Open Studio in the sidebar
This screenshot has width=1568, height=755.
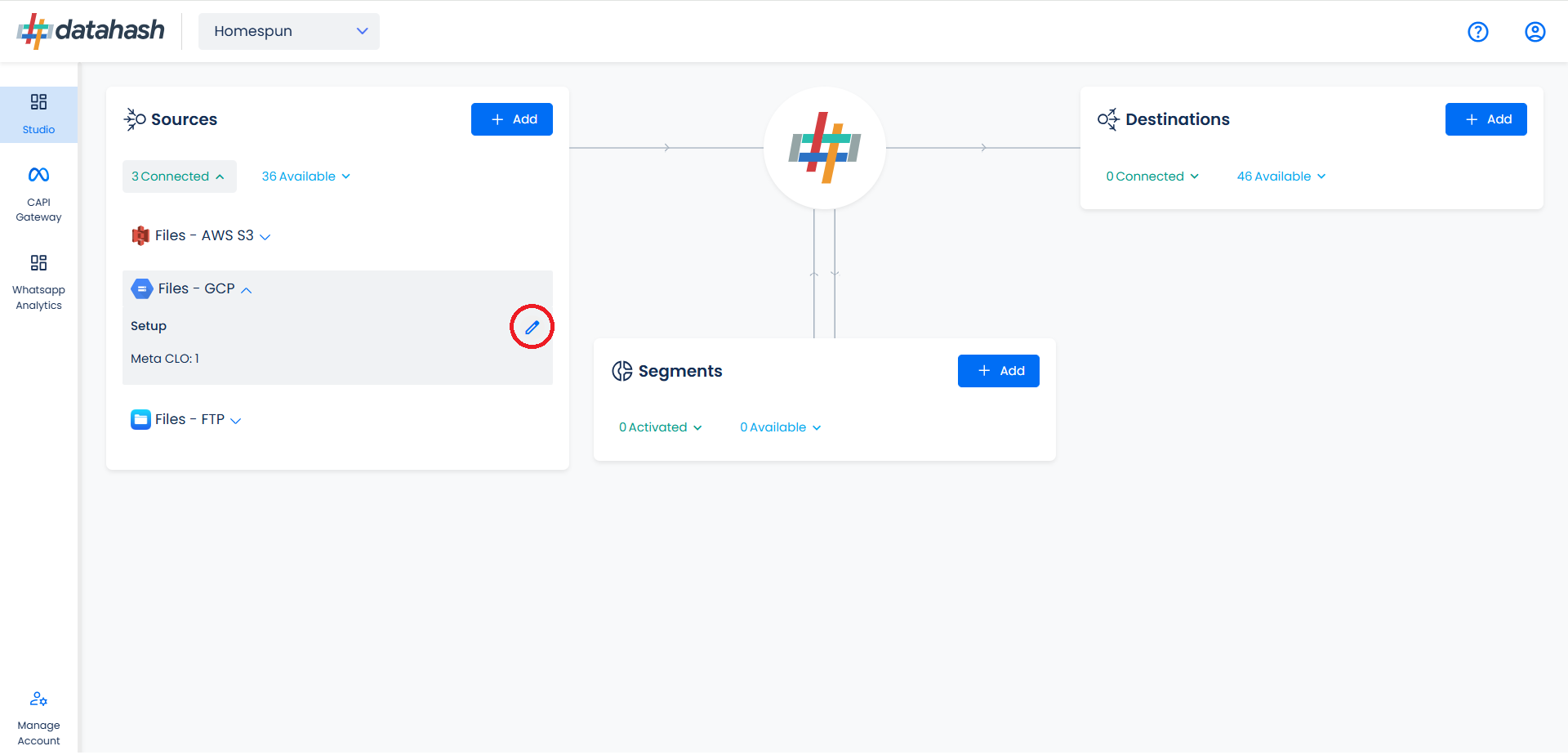(38, 114)
